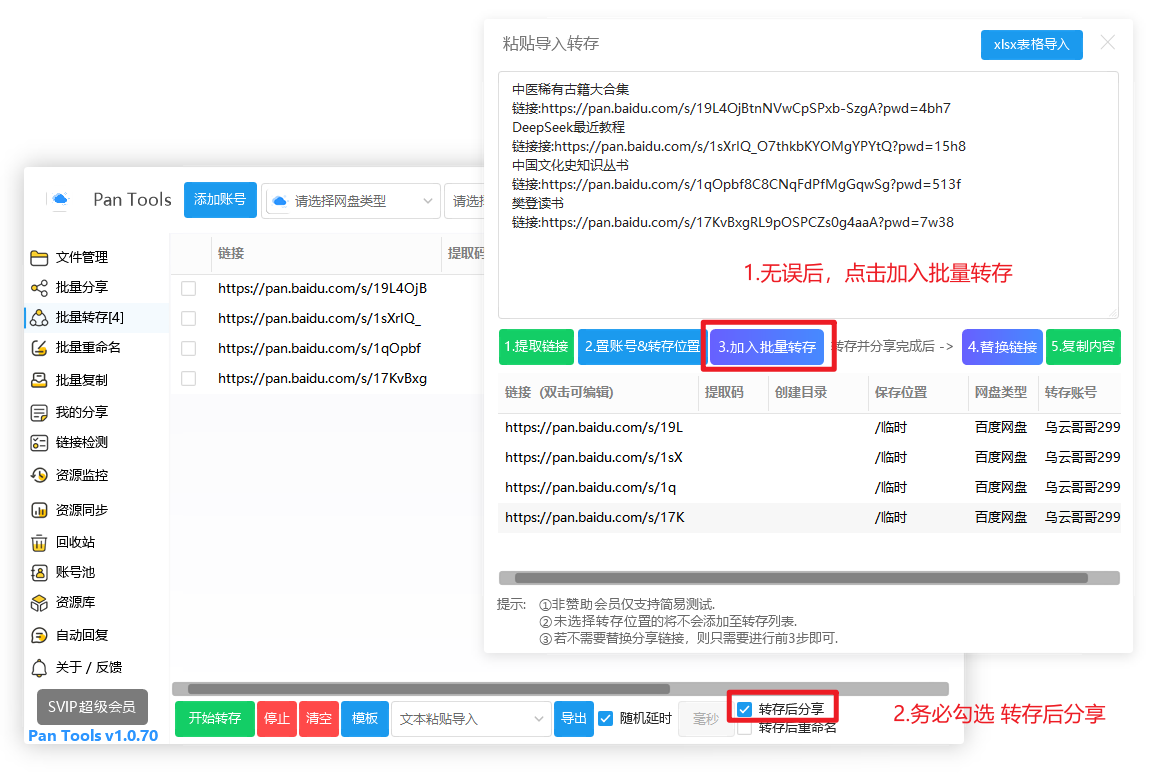Open 我的分享 menu item
This screenshot has width=1149, height=784.
(x=97, y=413)
